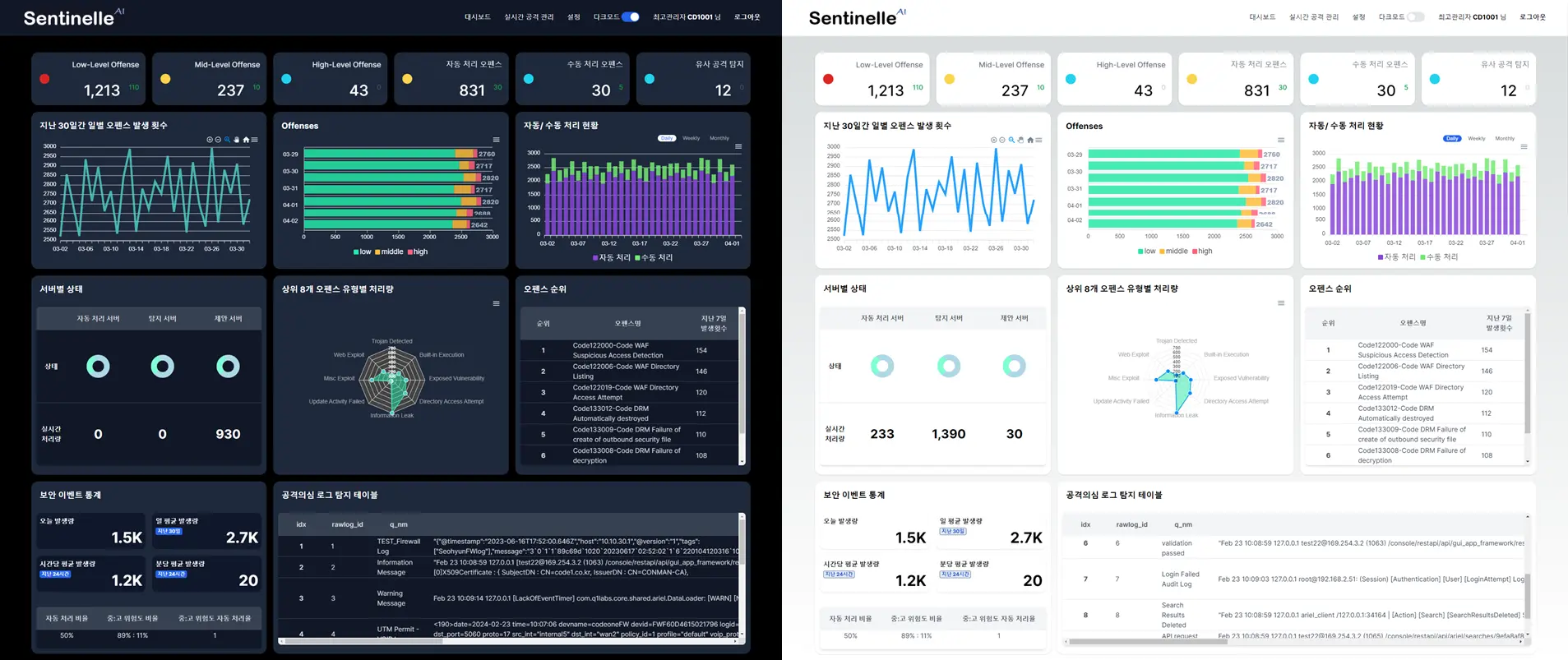Select the pan hand tool in light line chart
The image size is (1568, 660).
point(1020,140)
